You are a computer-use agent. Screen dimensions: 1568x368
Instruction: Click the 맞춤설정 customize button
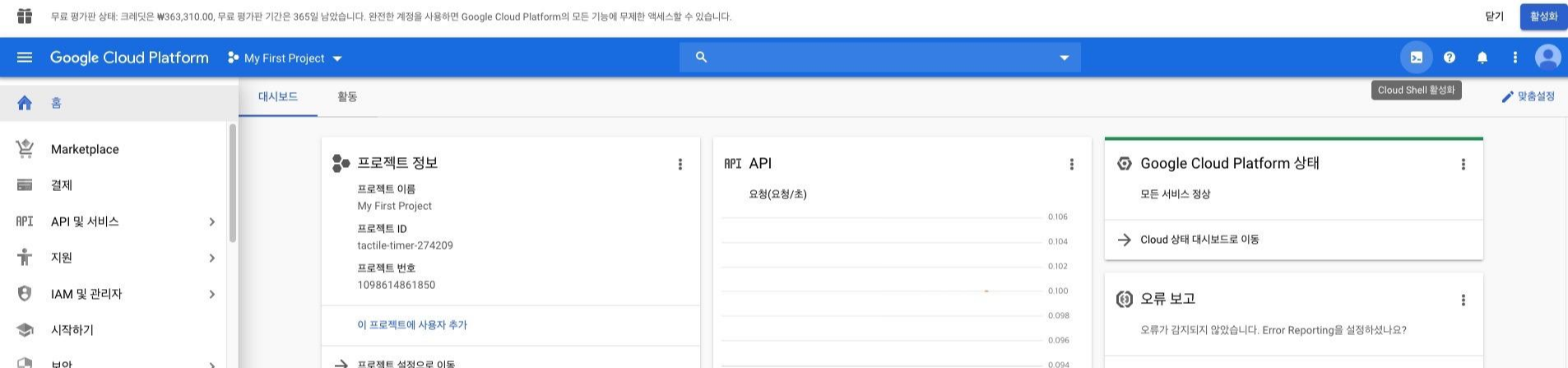tap(1529, 97)
